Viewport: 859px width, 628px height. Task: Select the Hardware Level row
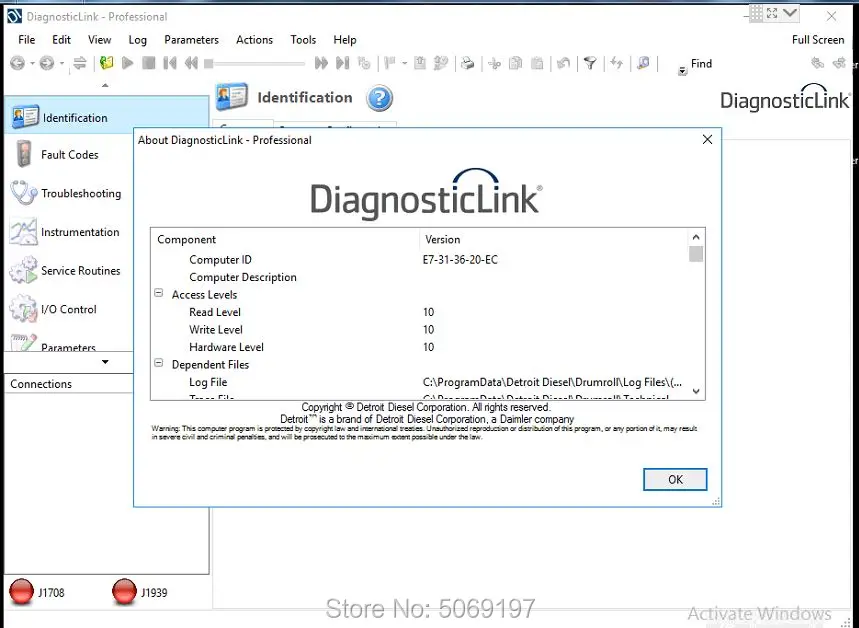(419, 347)
